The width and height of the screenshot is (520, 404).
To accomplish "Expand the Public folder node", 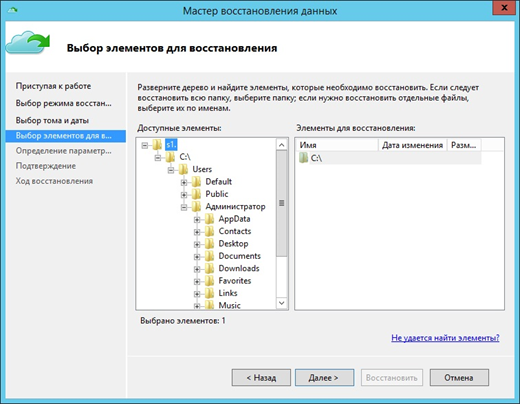I will 184,195.
